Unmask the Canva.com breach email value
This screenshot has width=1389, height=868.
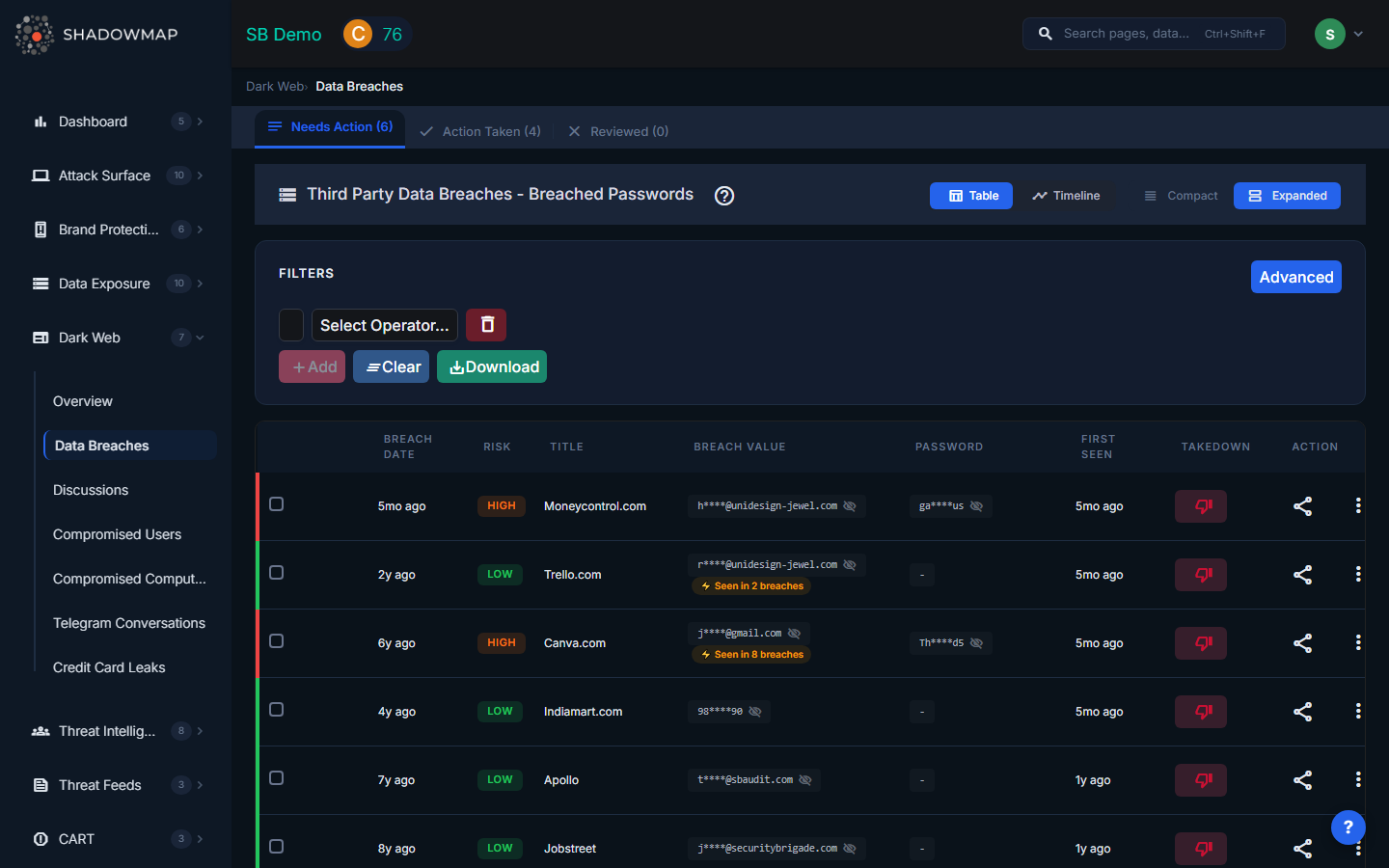coord(794,634)
